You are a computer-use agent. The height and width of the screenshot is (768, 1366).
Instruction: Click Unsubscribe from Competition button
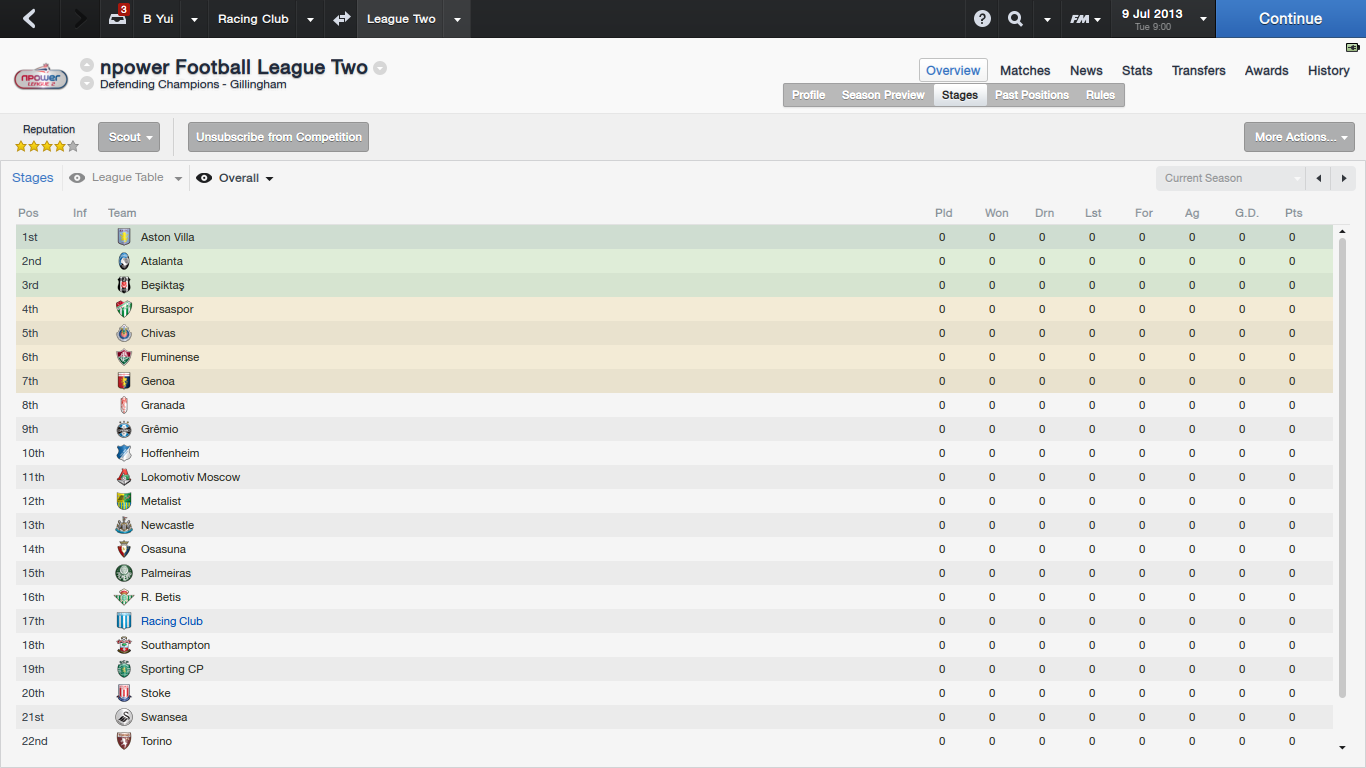(x=278, y=137)
